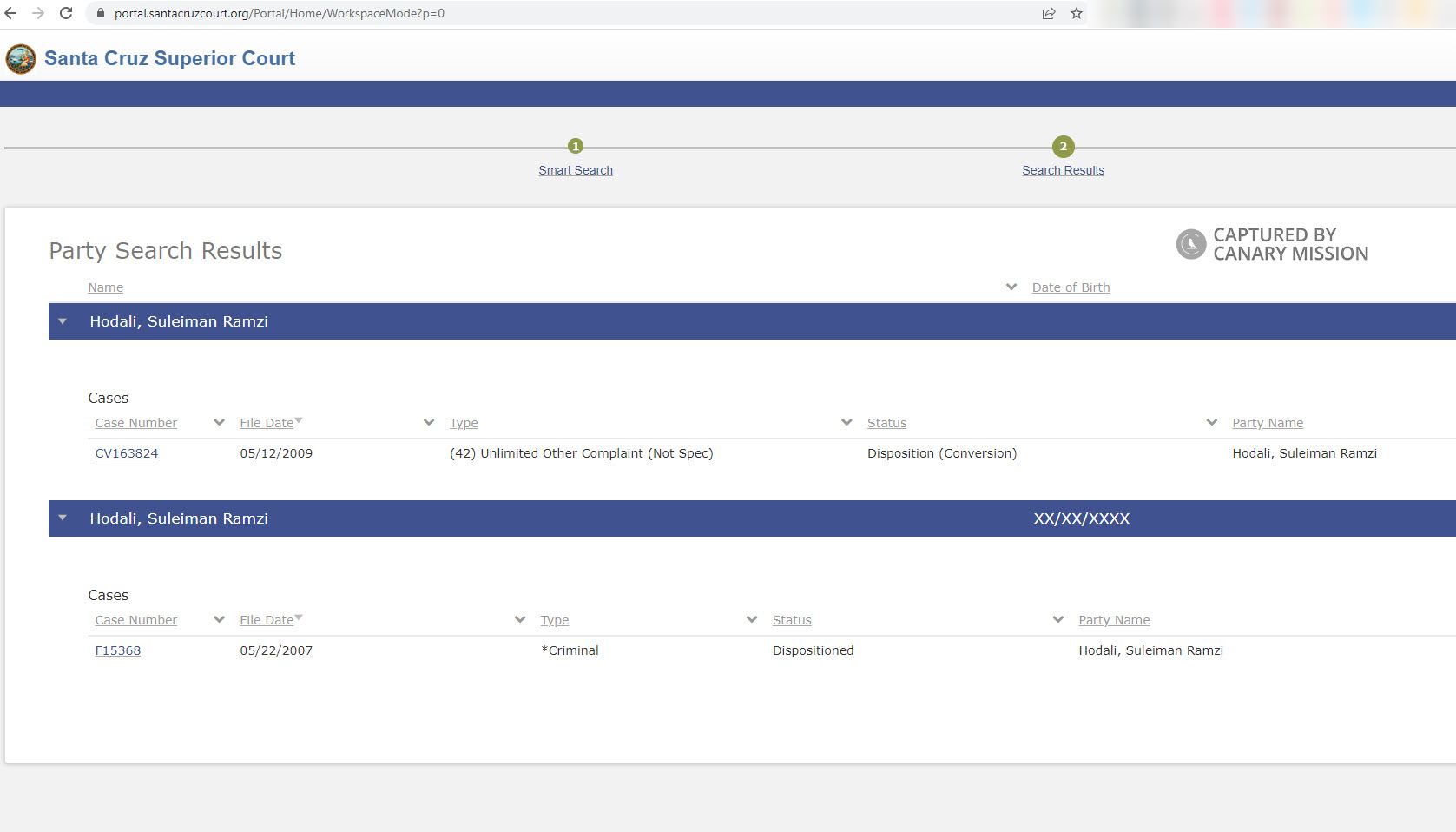Viewport: 1456px width, 832px height.
Task: Collapse the first Hodali, Suleiman Ramzi group
Action: [63, 321]
